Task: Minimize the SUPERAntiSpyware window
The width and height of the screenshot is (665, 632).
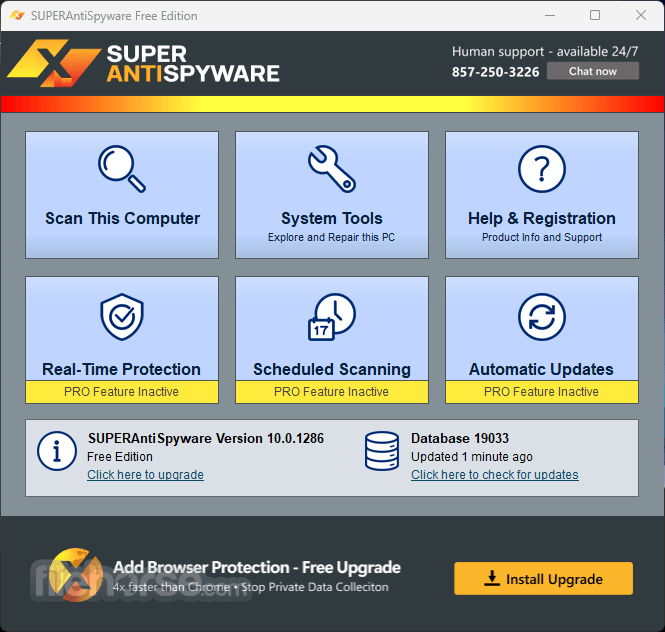Action: 550,16
